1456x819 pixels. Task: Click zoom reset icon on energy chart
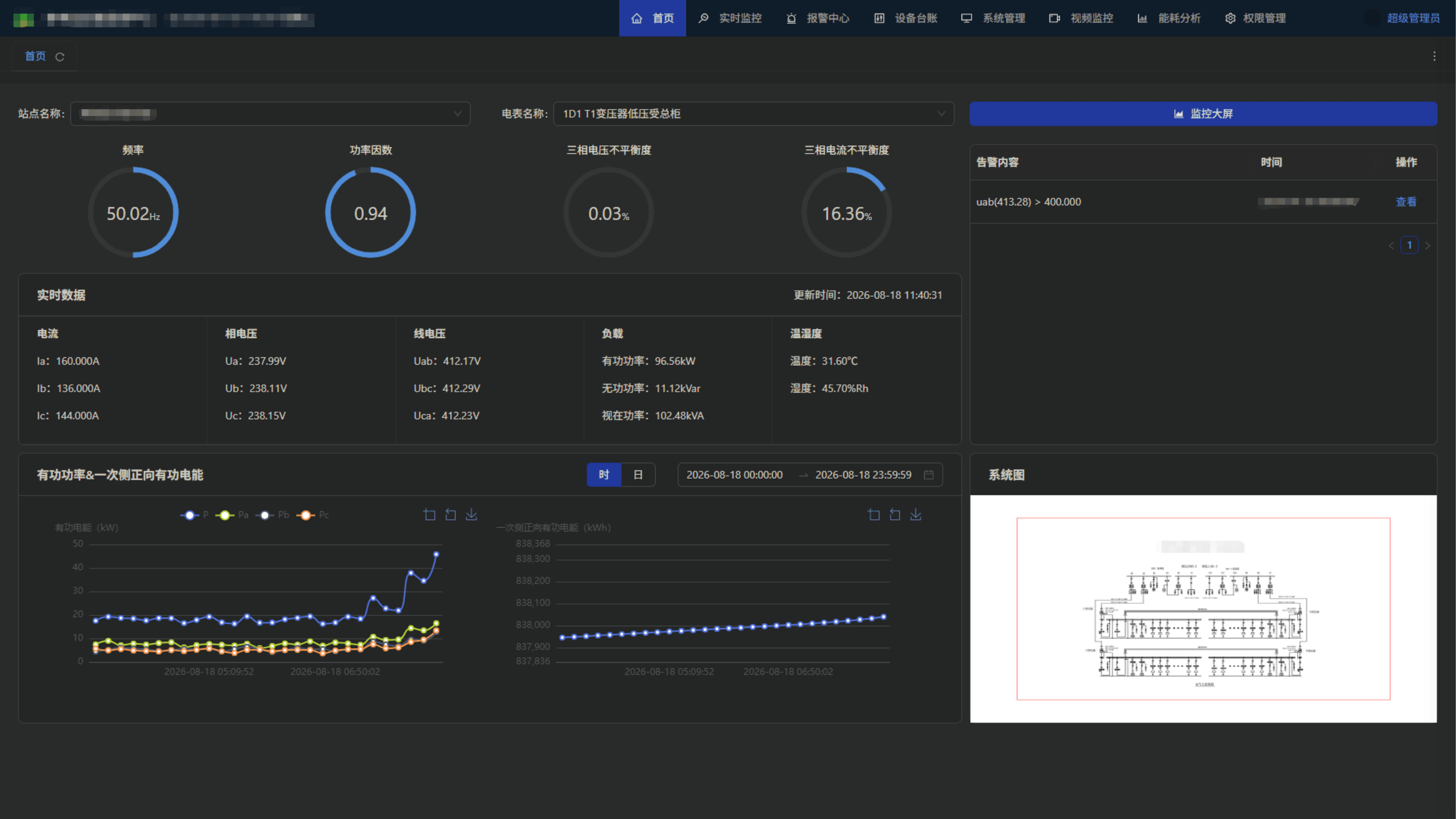pos(895,514)
